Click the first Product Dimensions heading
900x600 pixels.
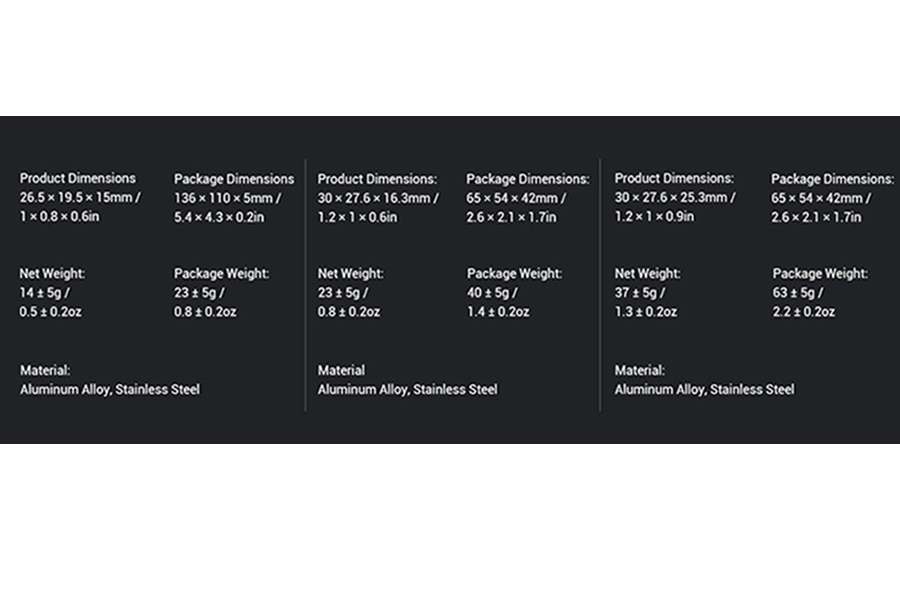[x=77, y=179]
